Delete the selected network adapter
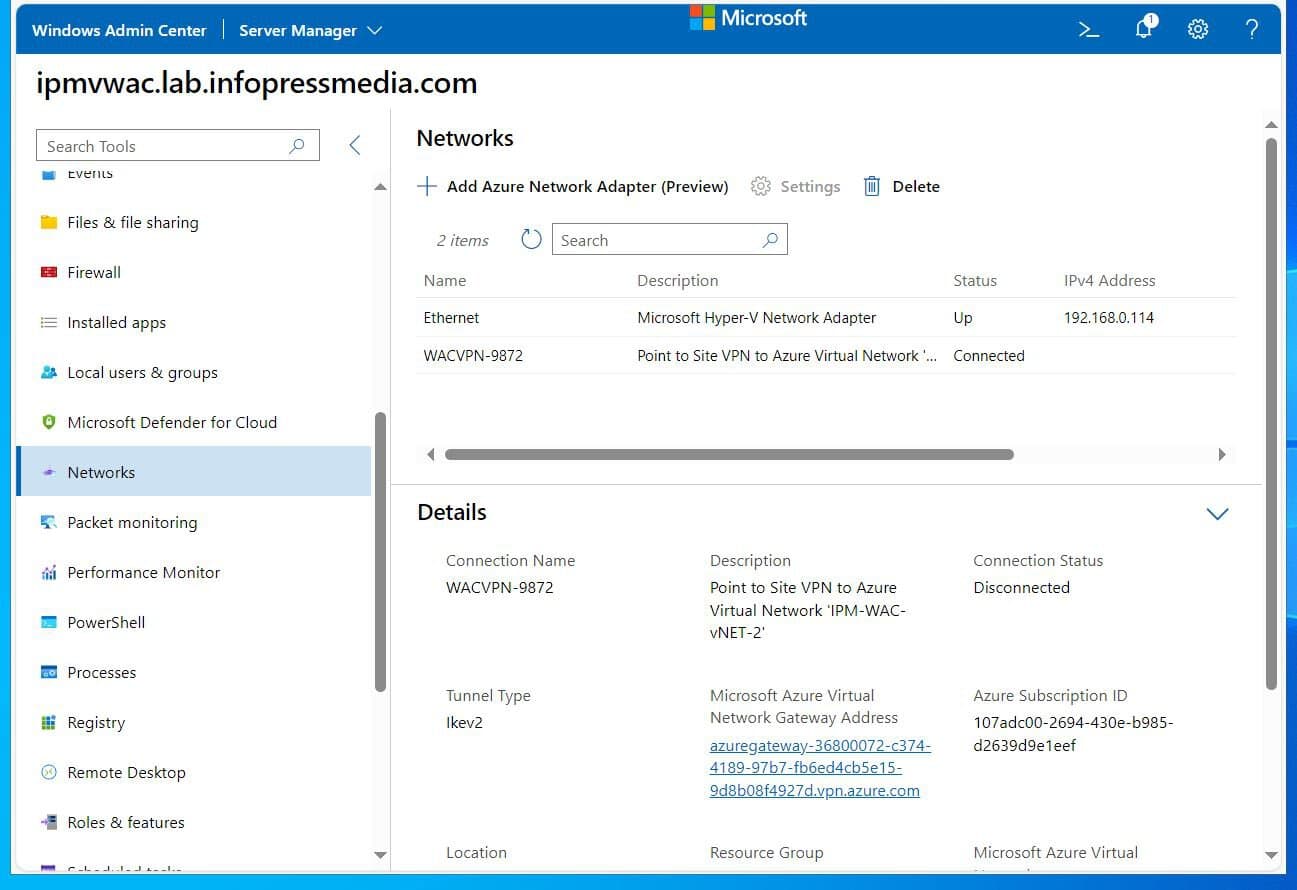 [900, 186]
